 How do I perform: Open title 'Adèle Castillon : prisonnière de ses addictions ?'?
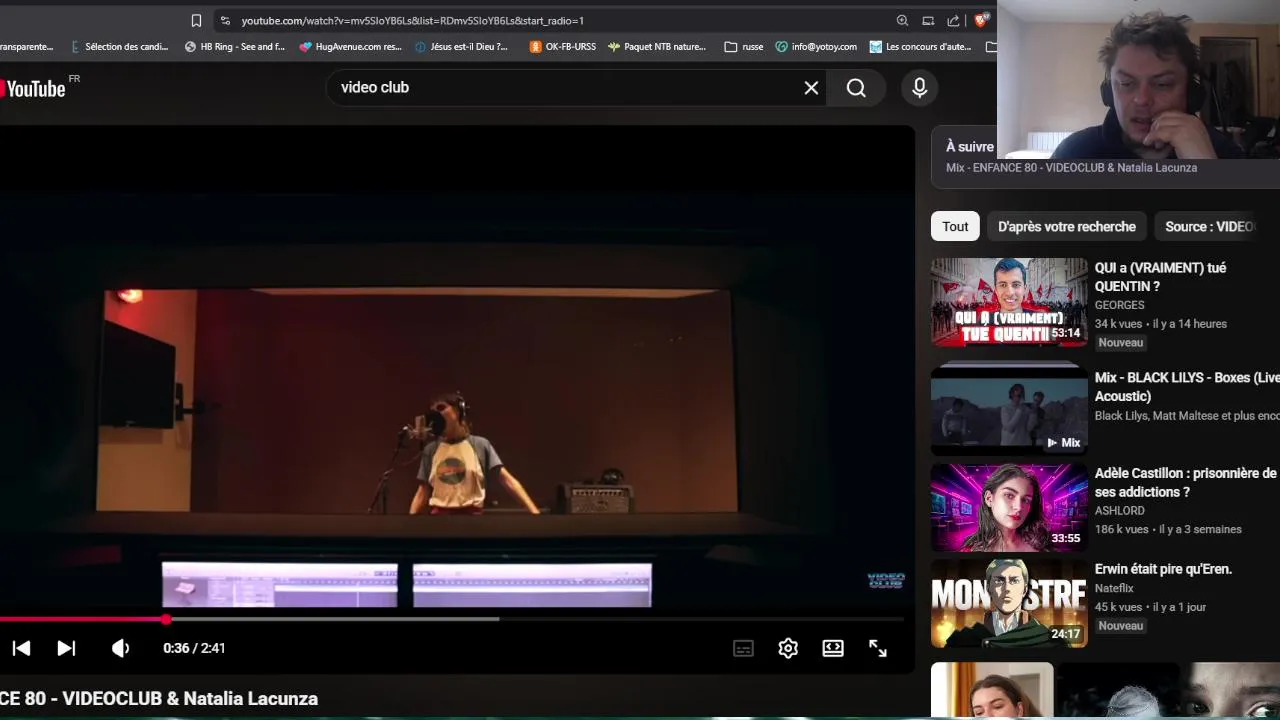1186,482
